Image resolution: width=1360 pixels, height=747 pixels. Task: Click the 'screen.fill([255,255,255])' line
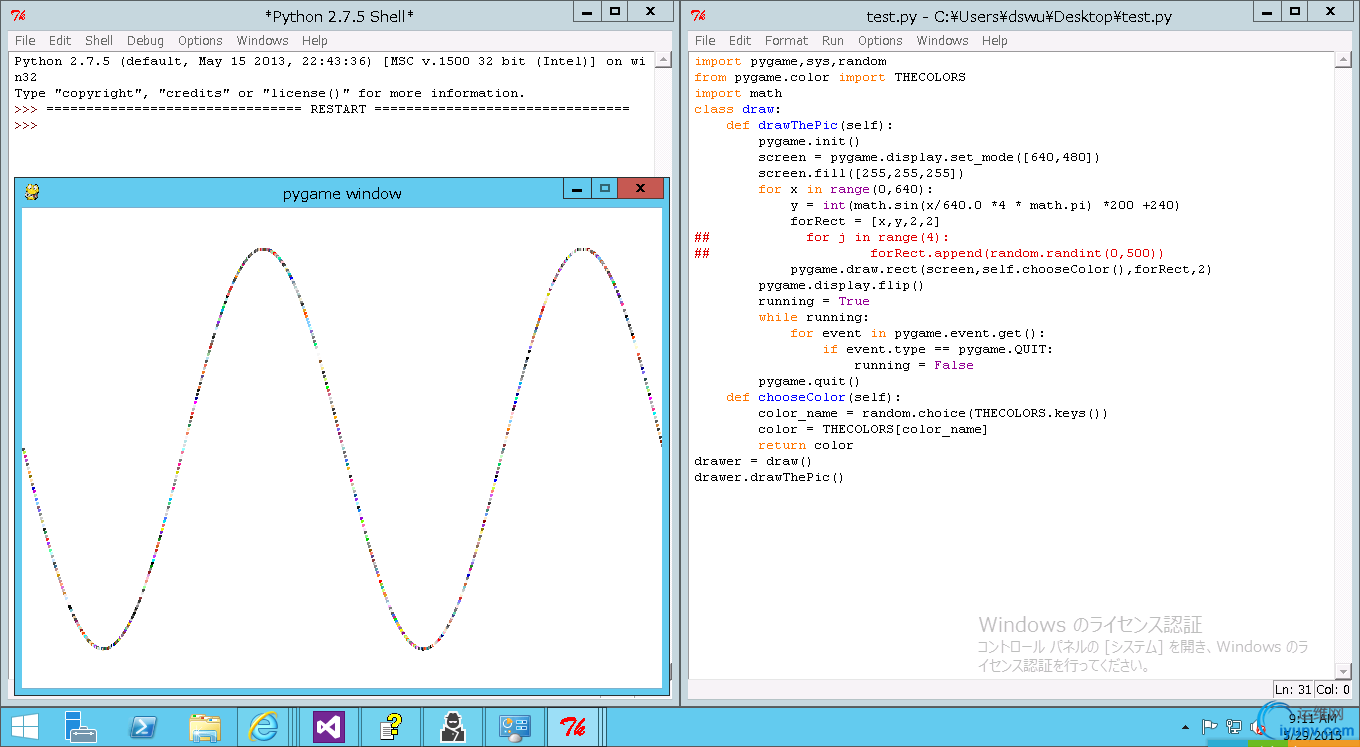click(861, 173)
